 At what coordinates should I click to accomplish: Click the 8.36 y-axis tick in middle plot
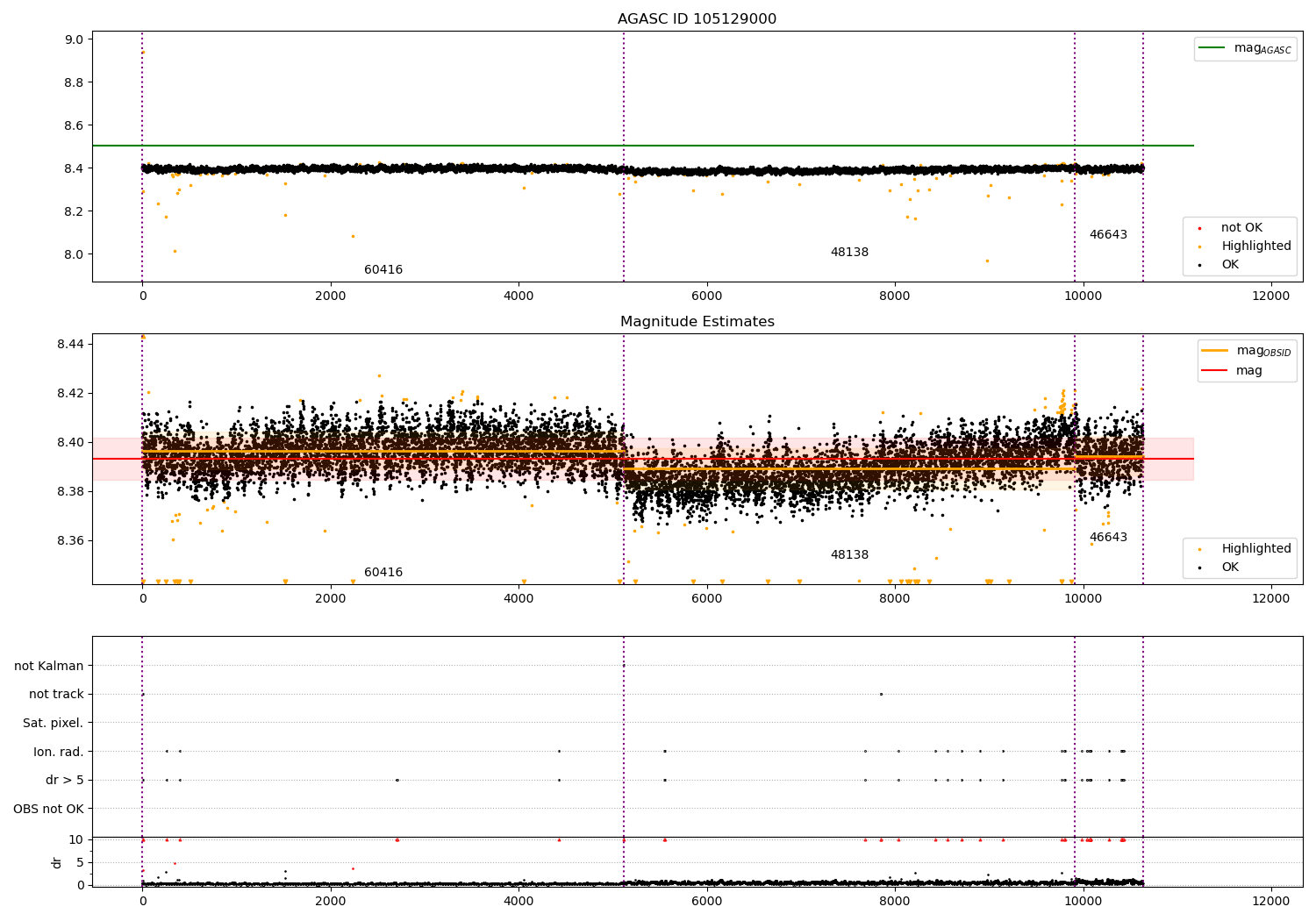coord(70,540)
